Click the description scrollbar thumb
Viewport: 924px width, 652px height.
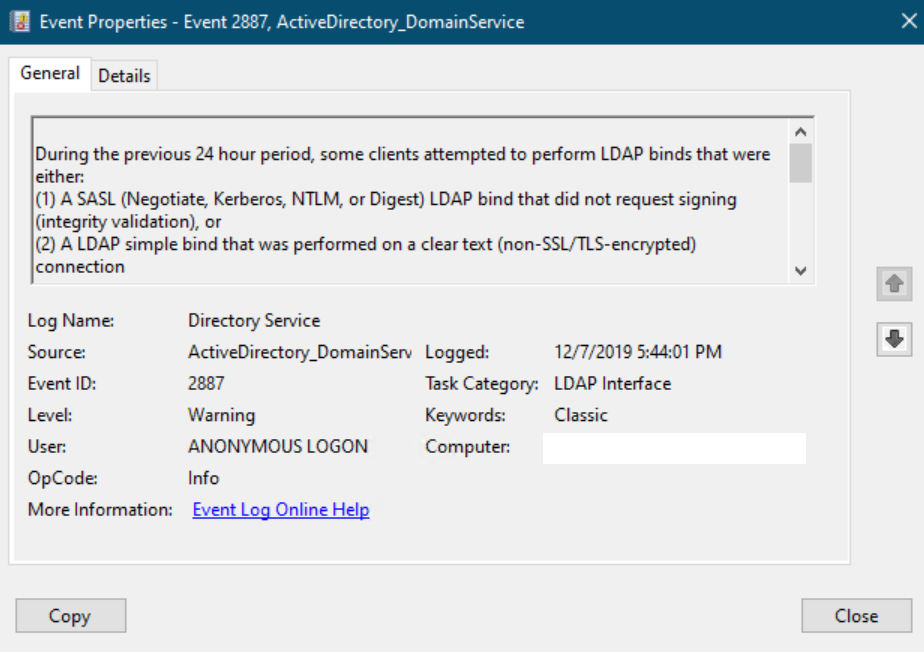point(800,162)
